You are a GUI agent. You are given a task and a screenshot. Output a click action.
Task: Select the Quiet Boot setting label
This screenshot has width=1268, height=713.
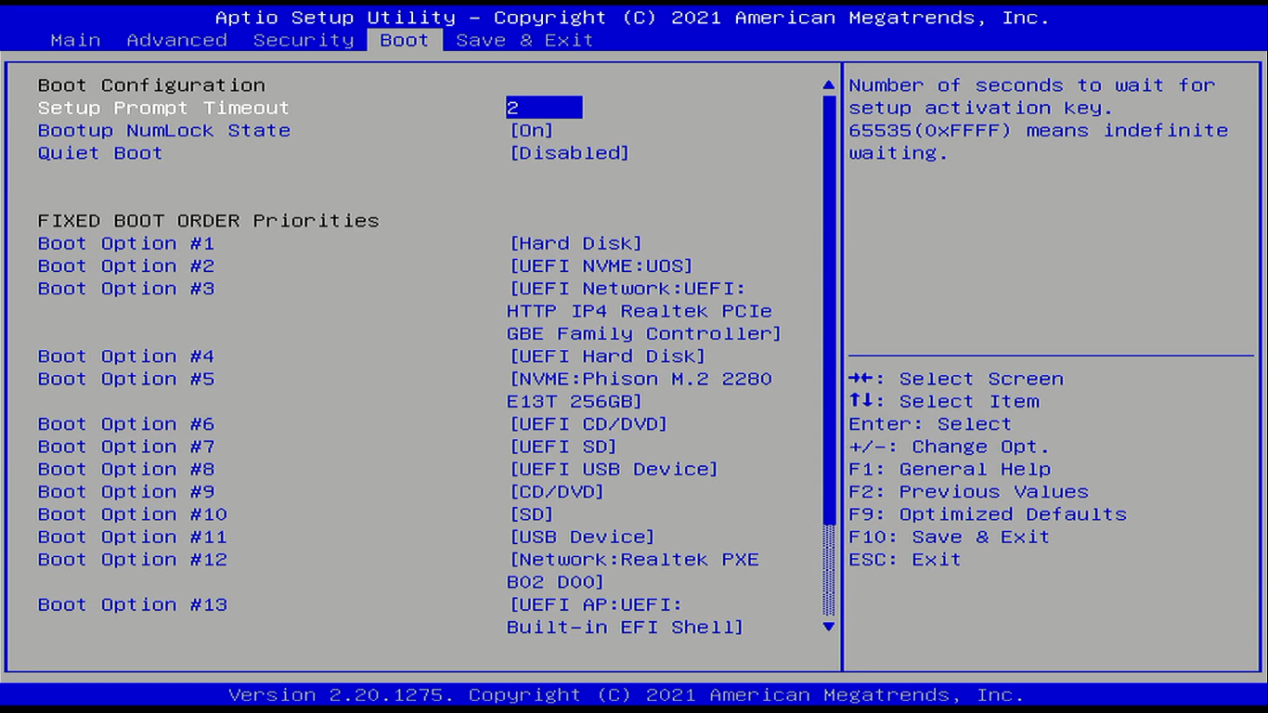tap(100, 153)
